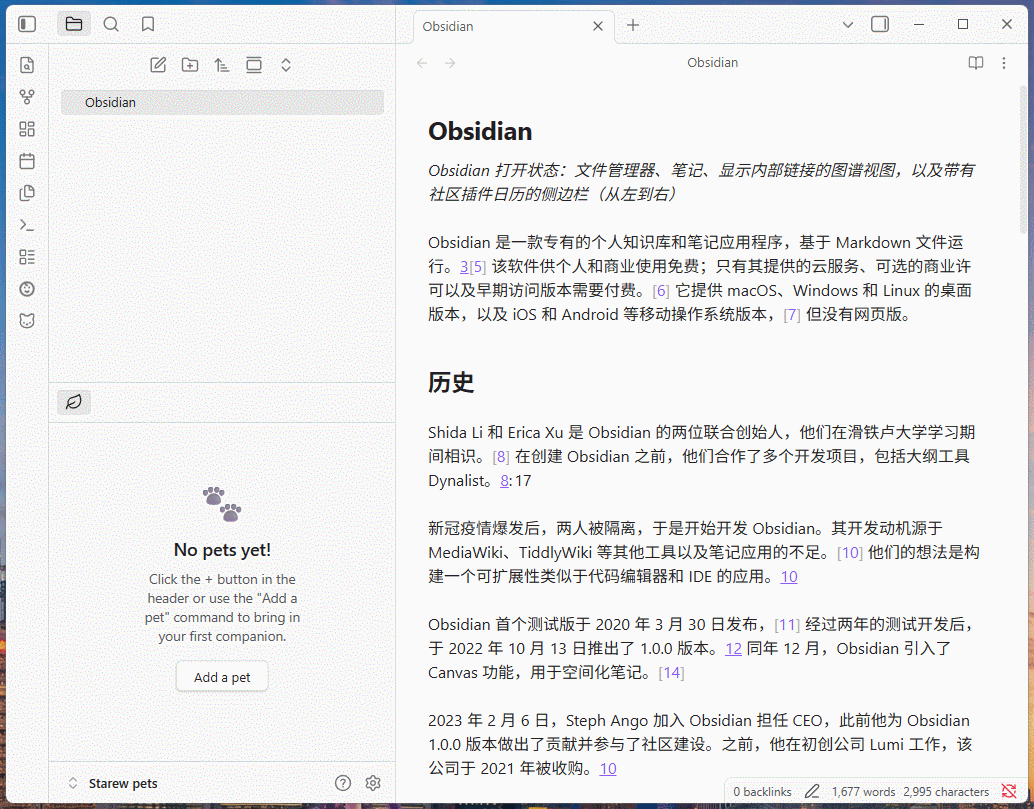
Task: Show 0 backlinks in status bar
Action: [x=762, y=792]
